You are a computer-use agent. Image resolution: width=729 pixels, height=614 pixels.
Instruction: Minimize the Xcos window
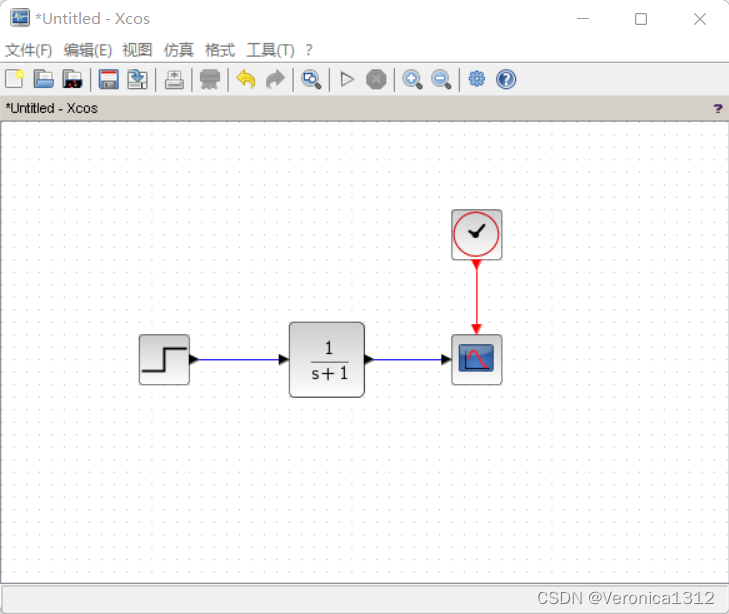click(x=583, y=19)
